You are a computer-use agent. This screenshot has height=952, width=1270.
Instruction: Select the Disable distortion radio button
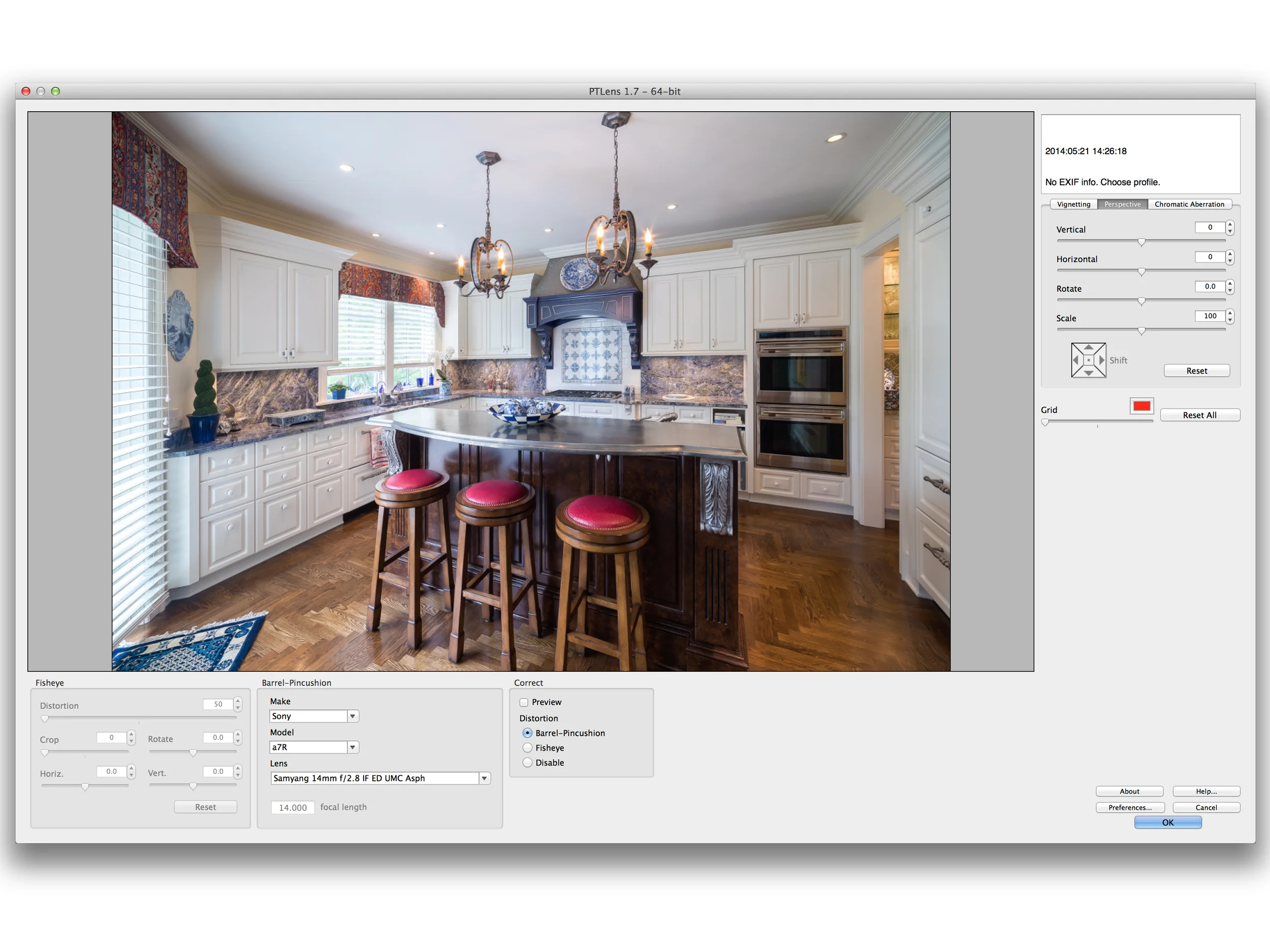pos(527,763)
